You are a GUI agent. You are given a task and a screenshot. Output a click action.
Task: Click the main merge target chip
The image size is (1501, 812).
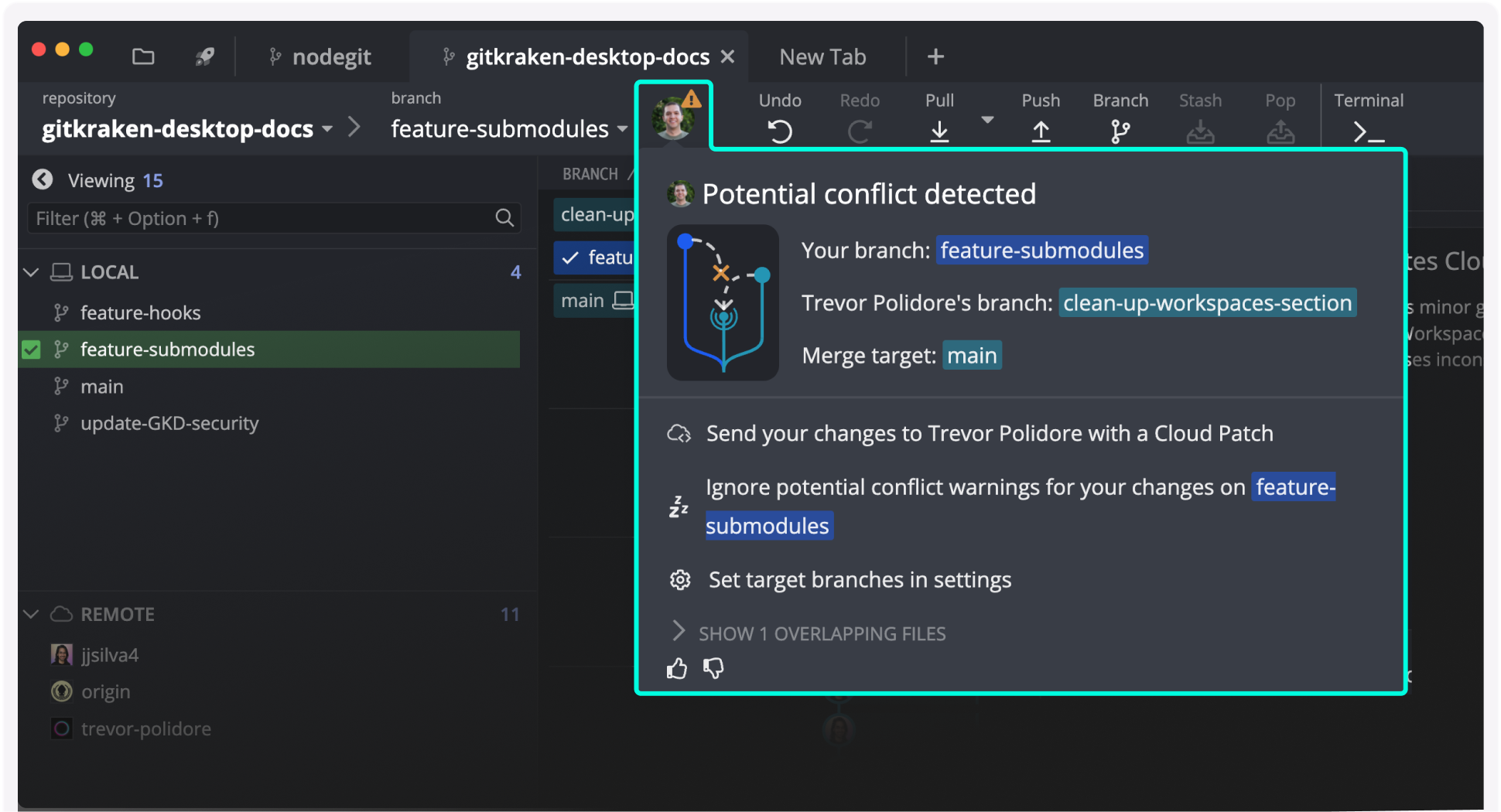click(x=972, y=356)
